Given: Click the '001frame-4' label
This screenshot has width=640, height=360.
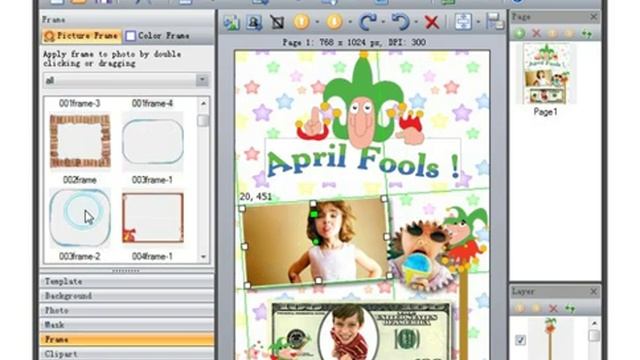Looking at the screenshot, I should point(152,104).
